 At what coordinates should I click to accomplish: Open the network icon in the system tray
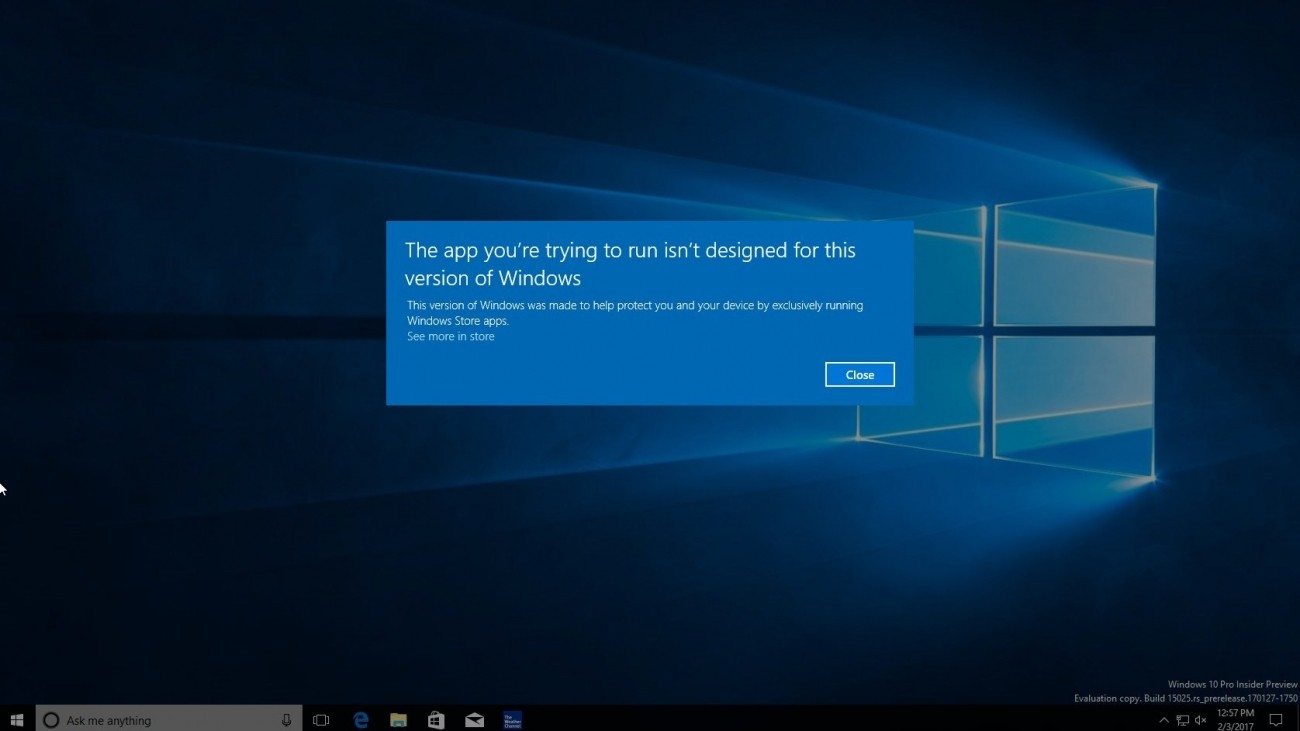(x=1182, y=719)
